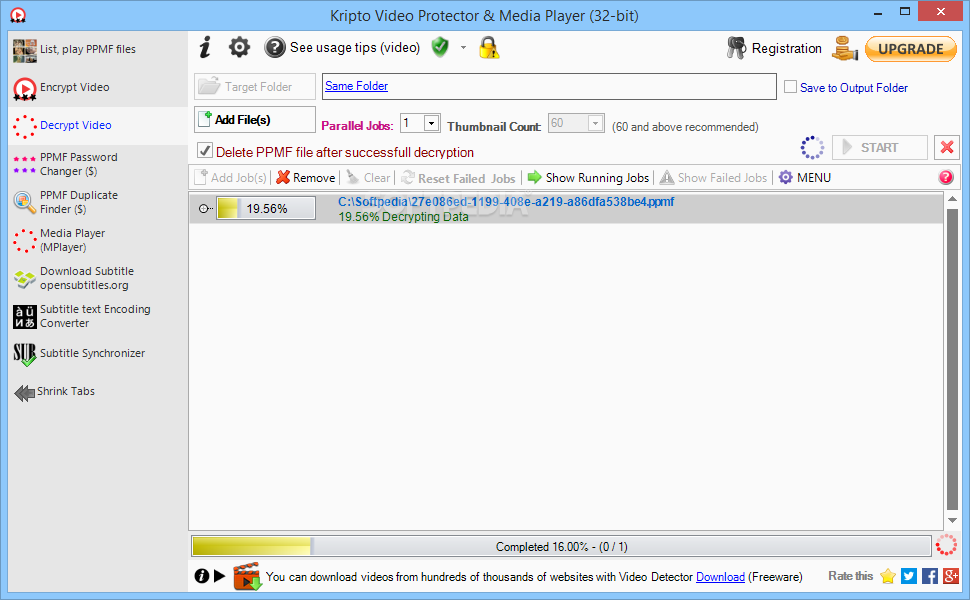Click the Google Plus icon
970x600 pixels.
tap(951, 576)
